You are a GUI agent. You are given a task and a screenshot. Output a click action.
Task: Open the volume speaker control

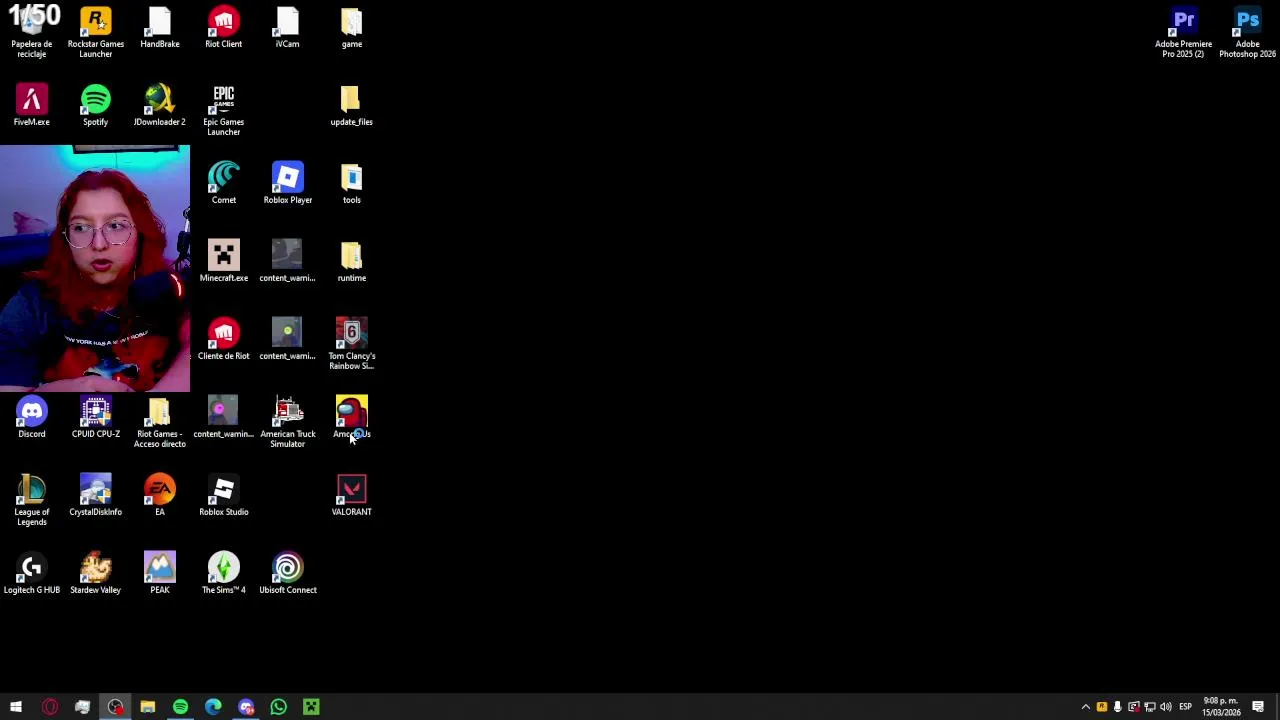click(1166, 707)
